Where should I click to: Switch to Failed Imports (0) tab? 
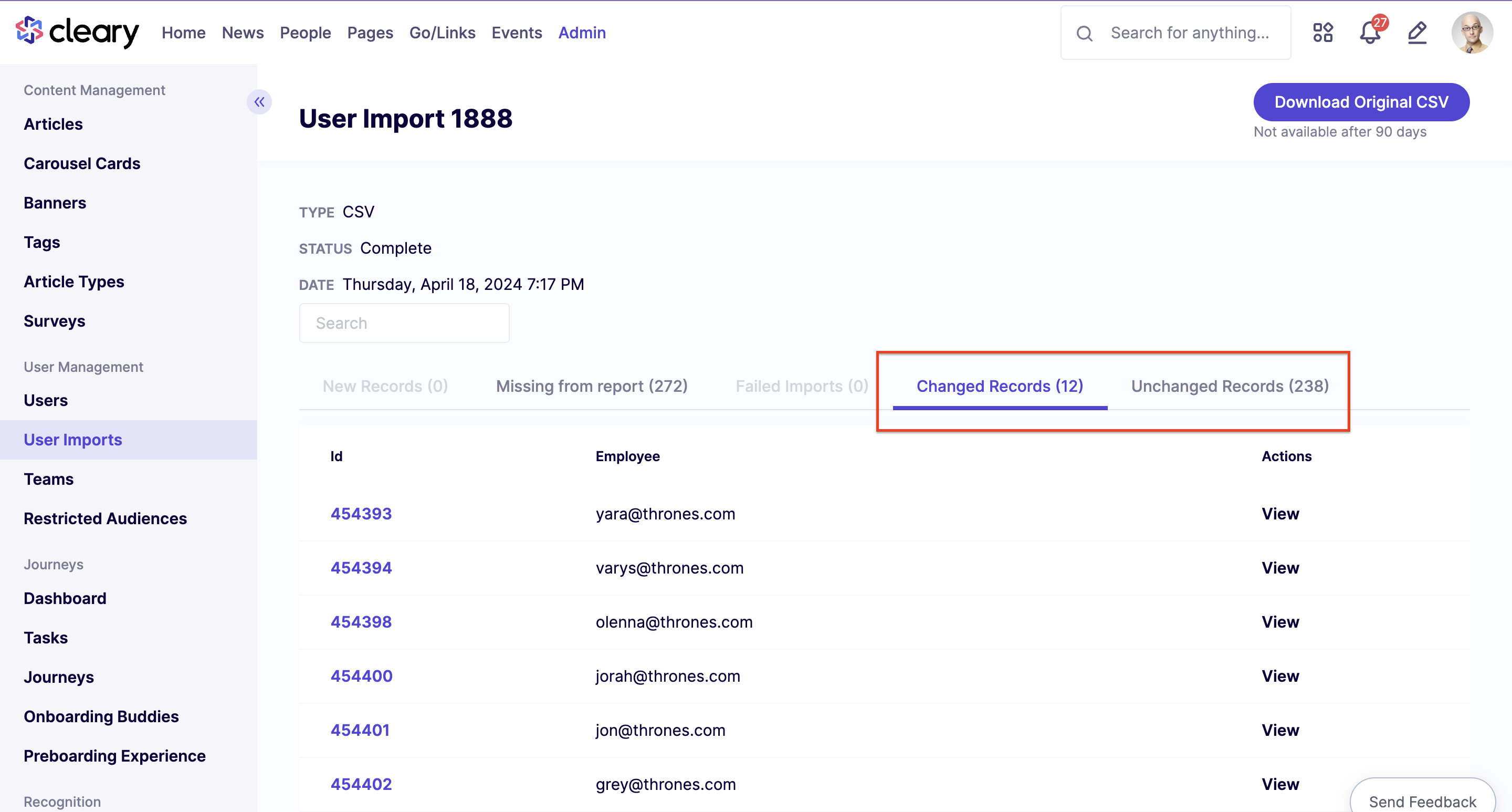(802, 387)
